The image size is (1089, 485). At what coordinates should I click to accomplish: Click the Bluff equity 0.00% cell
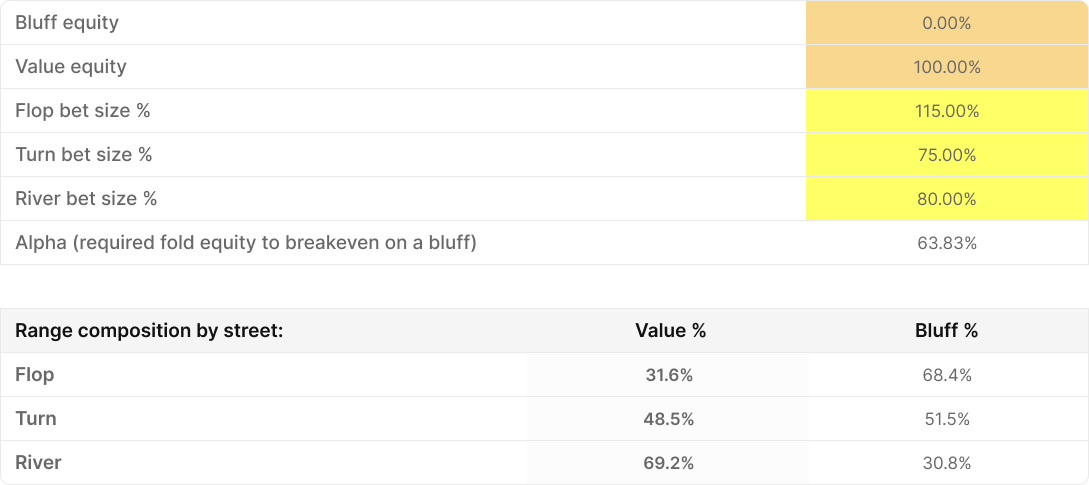click(x=946, y=23)
